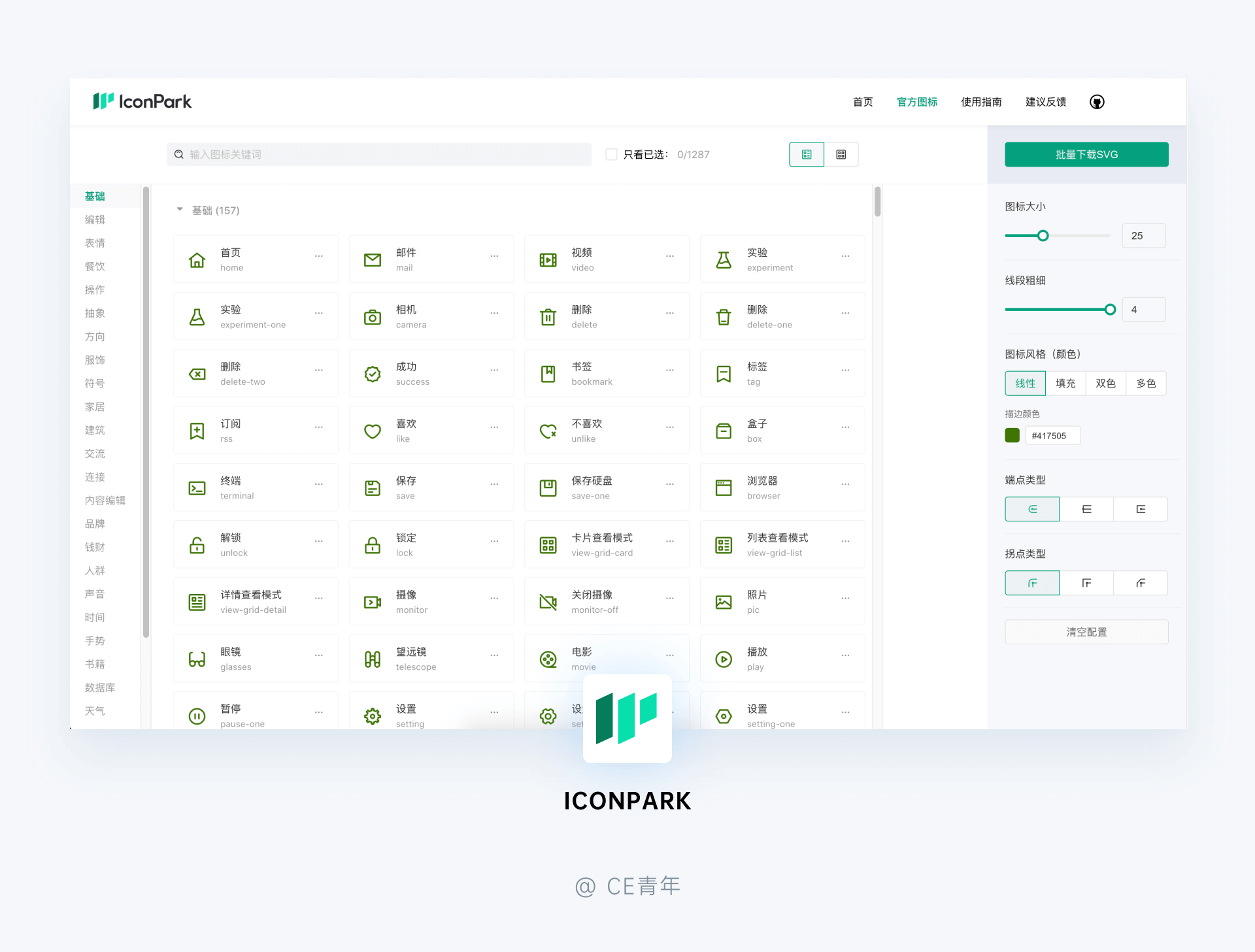Choose the save floppy icon
This screenshot has height=952, width=1255.
pyautogui.click(x=373, y=488)
